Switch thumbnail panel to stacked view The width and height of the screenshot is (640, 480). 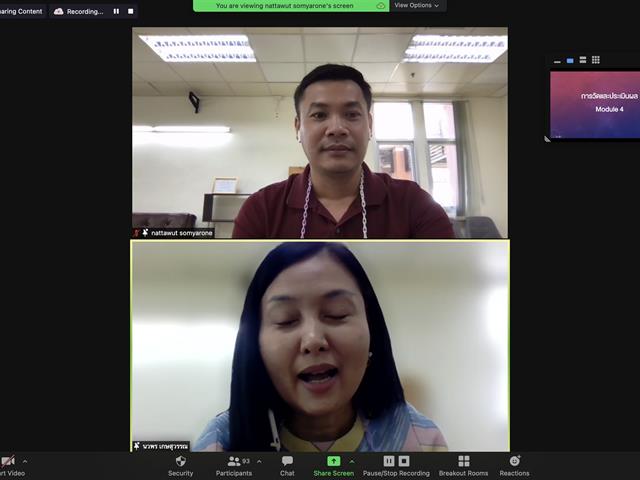pyautogui.click(x=583, y=60)
